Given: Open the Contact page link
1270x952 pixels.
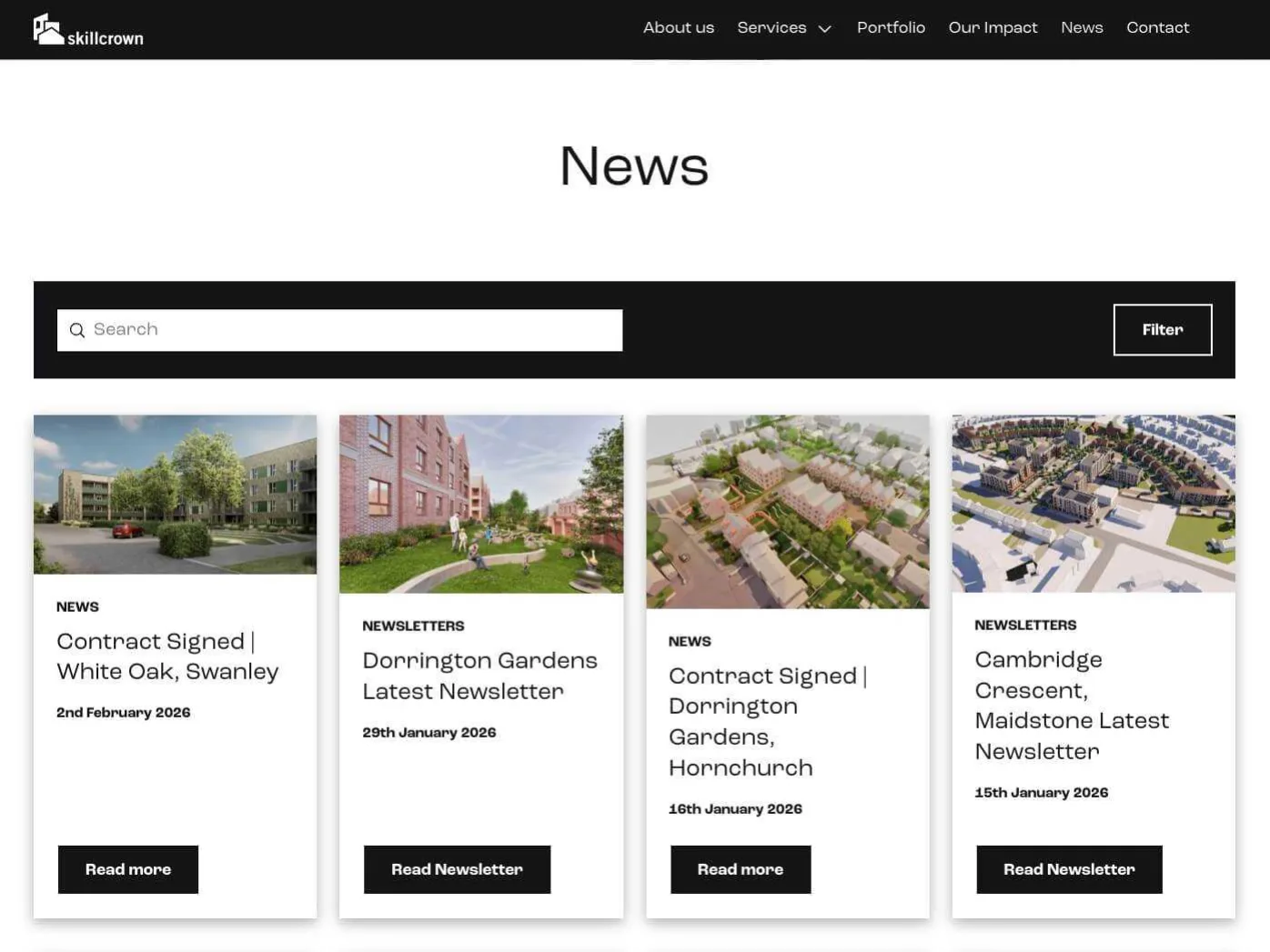Looking at the screenshot, I should (1156, 28).
